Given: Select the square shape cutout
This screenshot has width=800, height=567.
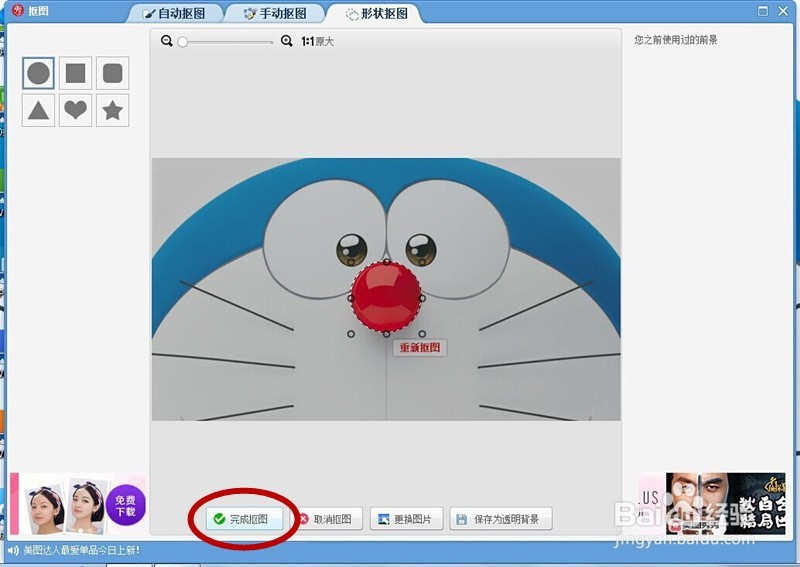Looking at the screenshot, I should coord(76,73).
